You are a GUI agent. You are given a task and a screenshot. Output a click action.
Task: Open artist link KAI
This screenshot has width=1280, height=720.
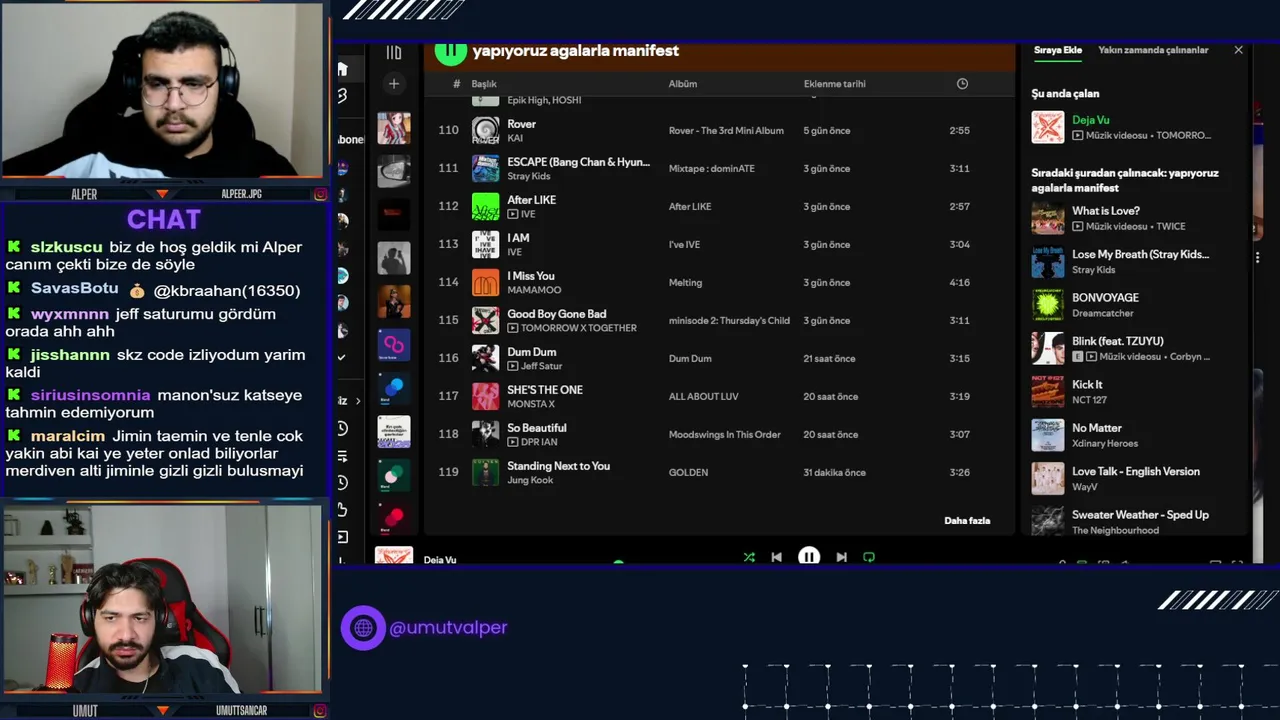pyautogui.click(x=515, y=138)
